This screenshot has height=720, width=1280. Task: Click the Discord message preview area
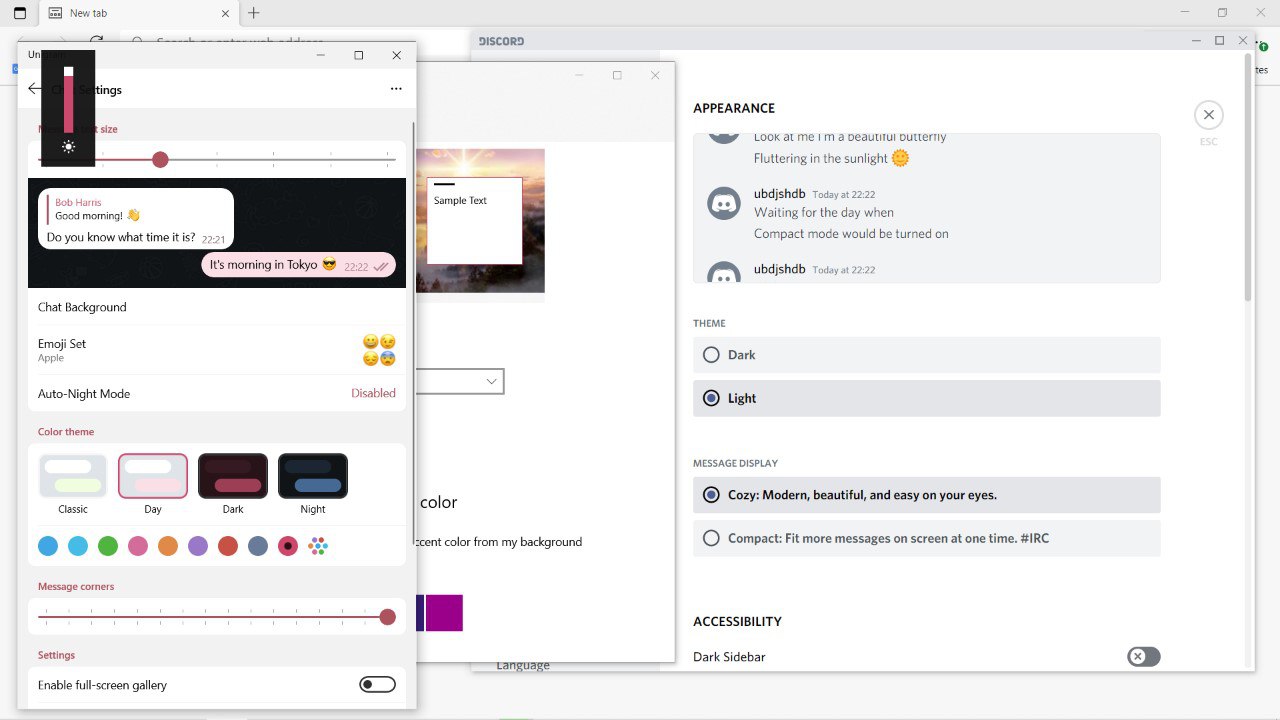[926, 208]
